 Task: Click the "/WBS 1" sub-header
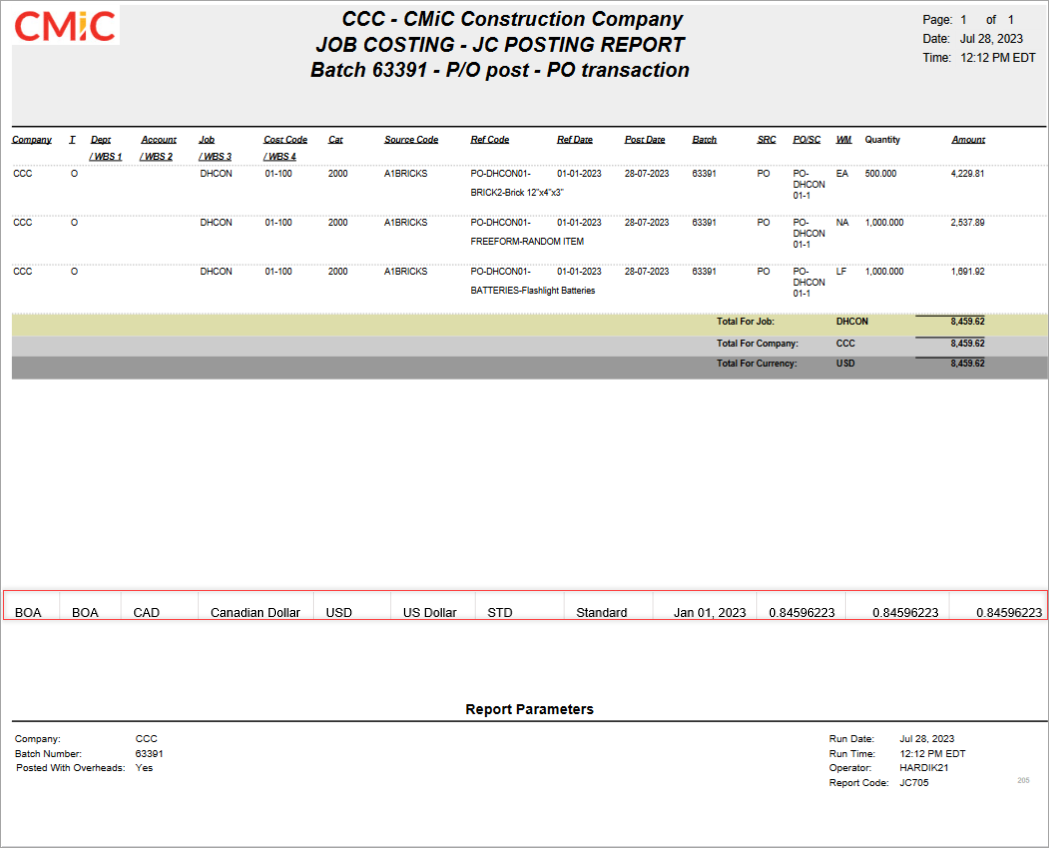click(106, 156)
